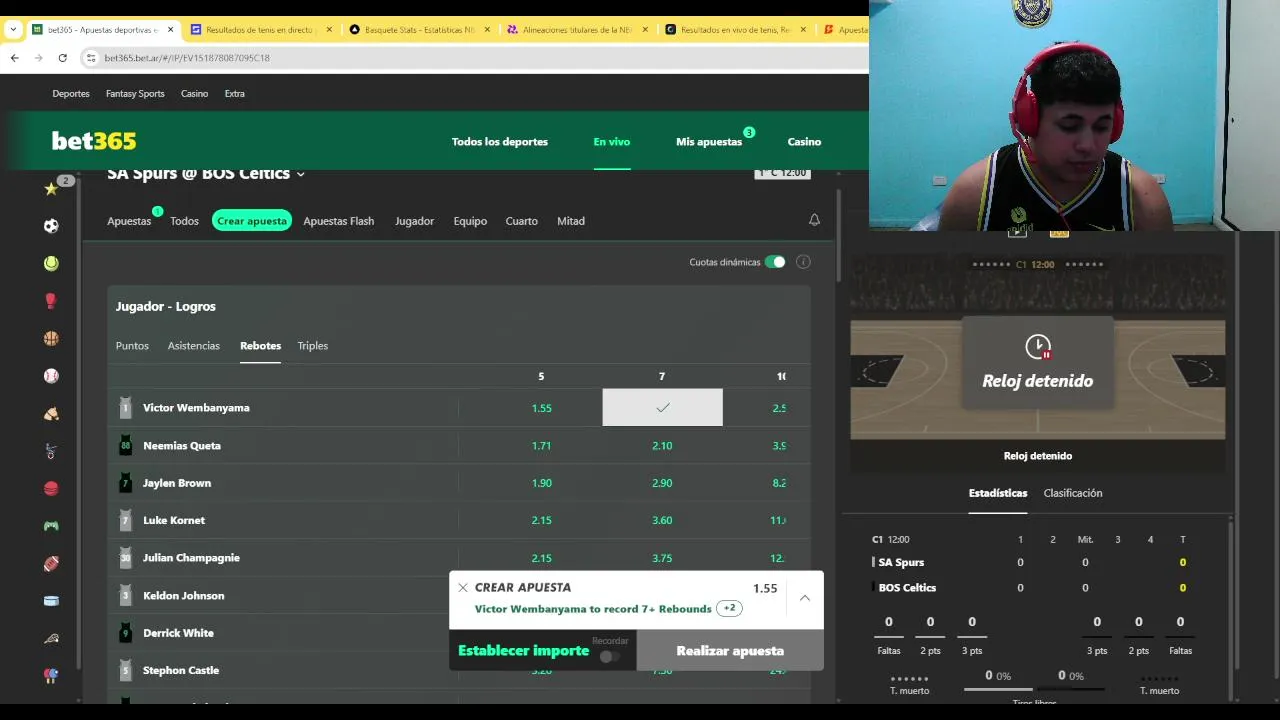Go back in browser
This screenshot has height=720, width=1280.
(15, 58)
